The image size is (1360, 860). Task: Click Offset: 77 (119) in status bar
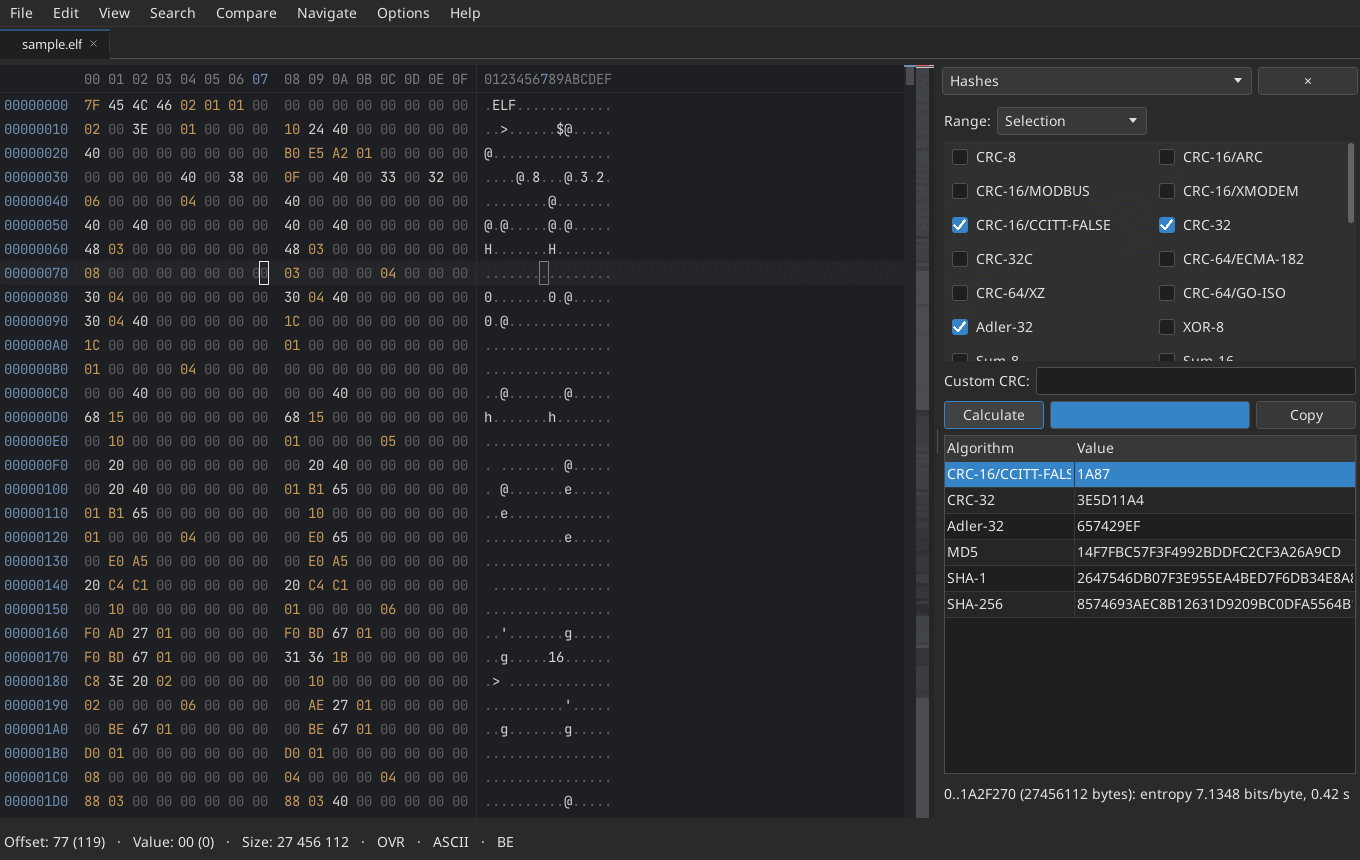[x=55, y=842]
